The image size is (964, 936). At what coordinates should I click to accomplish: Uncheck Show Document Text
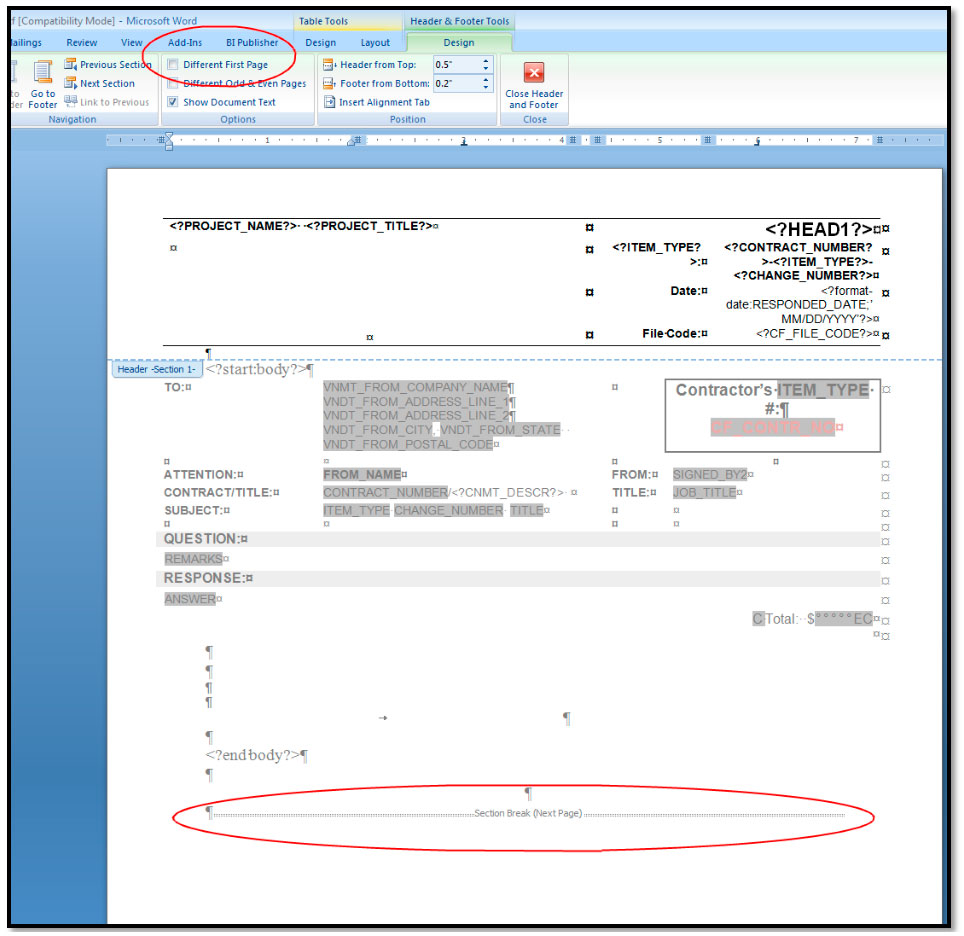point(173,102)
